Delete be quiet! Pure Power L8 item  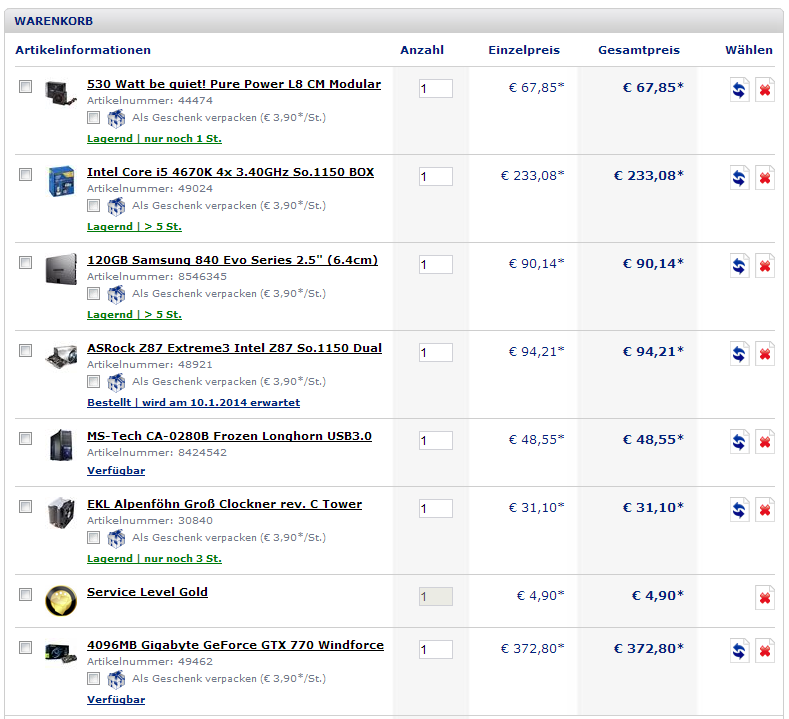(764, 90)
